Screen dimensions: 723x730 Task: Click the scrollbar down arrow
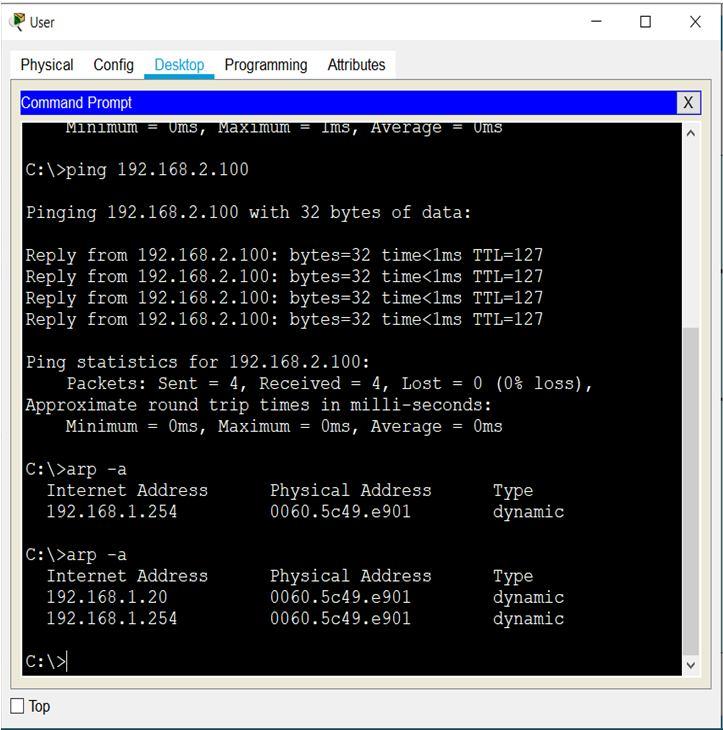coord(691,665)
